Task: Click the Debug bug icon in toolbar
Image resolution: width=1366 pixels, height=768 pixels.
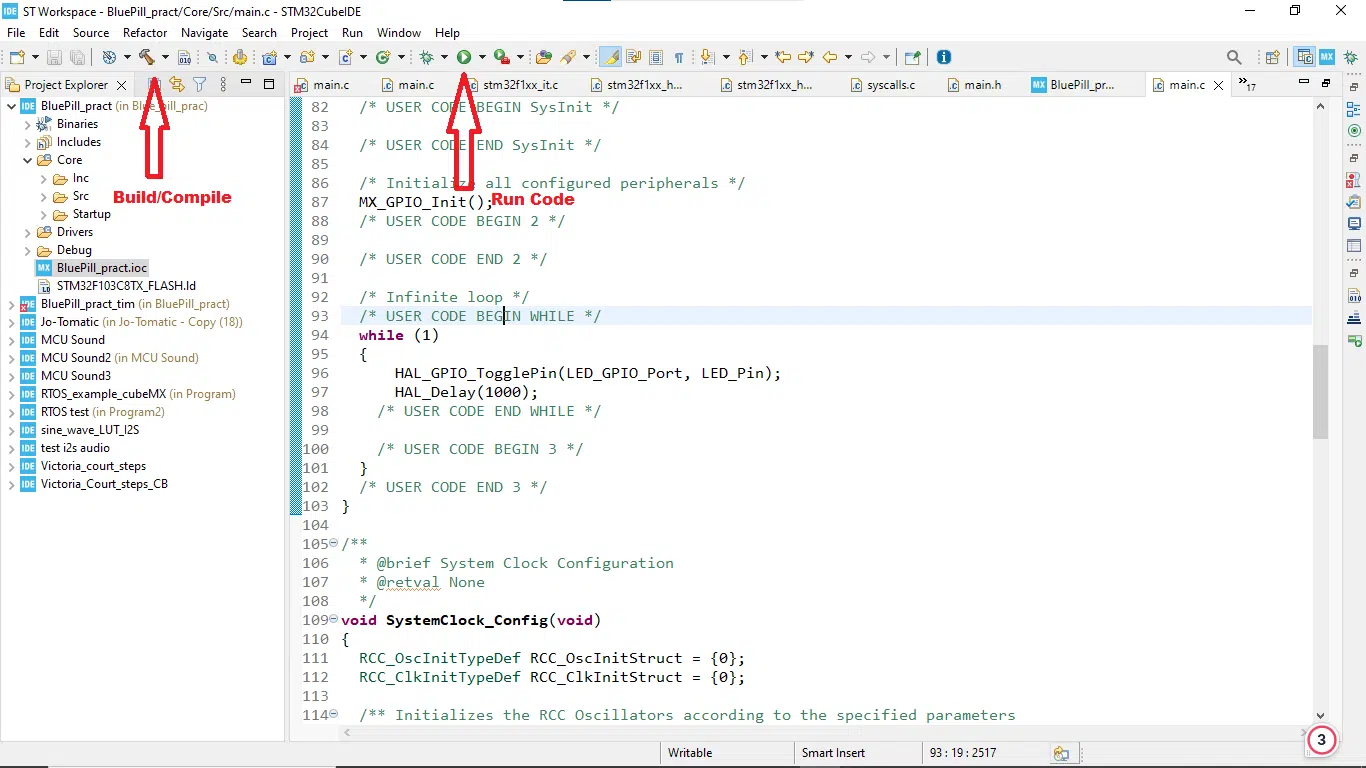Action: (426, 57)
